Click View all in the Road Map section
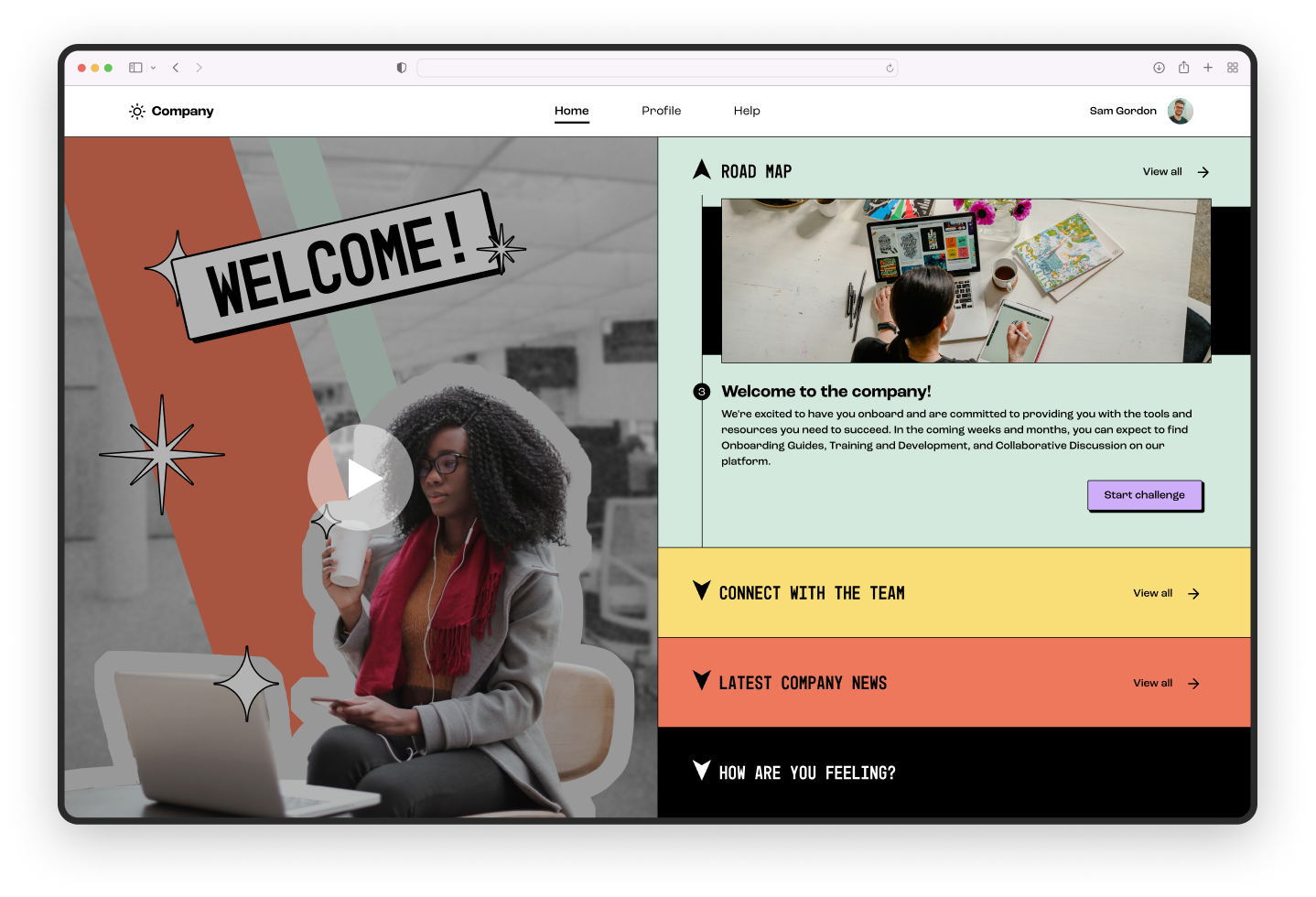The image size is (1316, 897). coord(1162,171)
